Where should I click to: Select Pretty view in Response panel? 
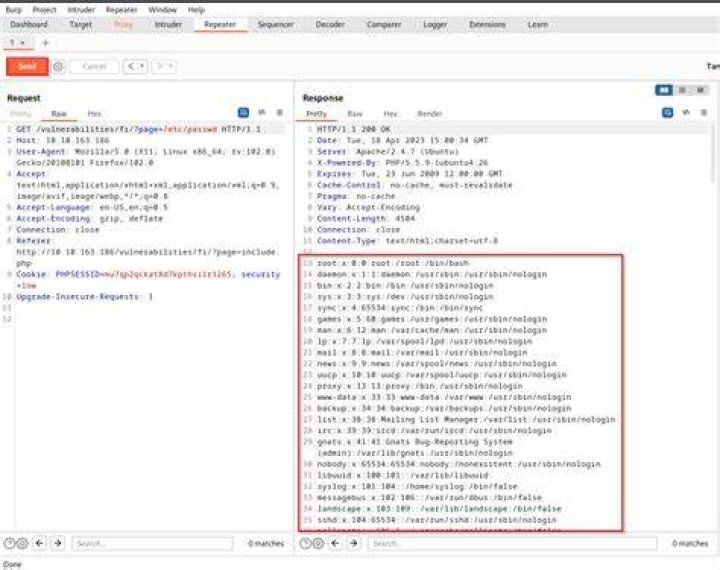(316, 114)
